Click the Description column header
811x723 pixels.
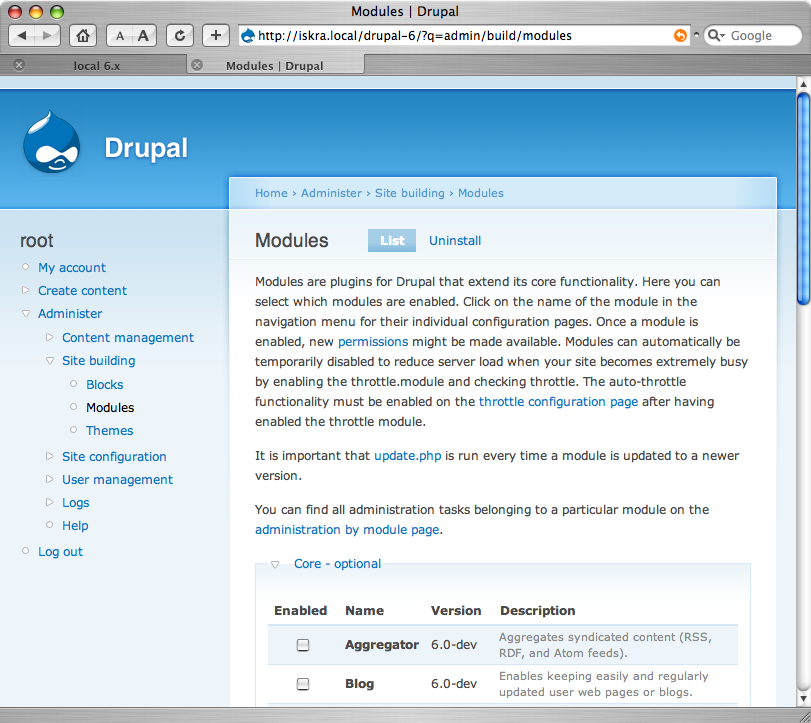click(x=537, y=611)
